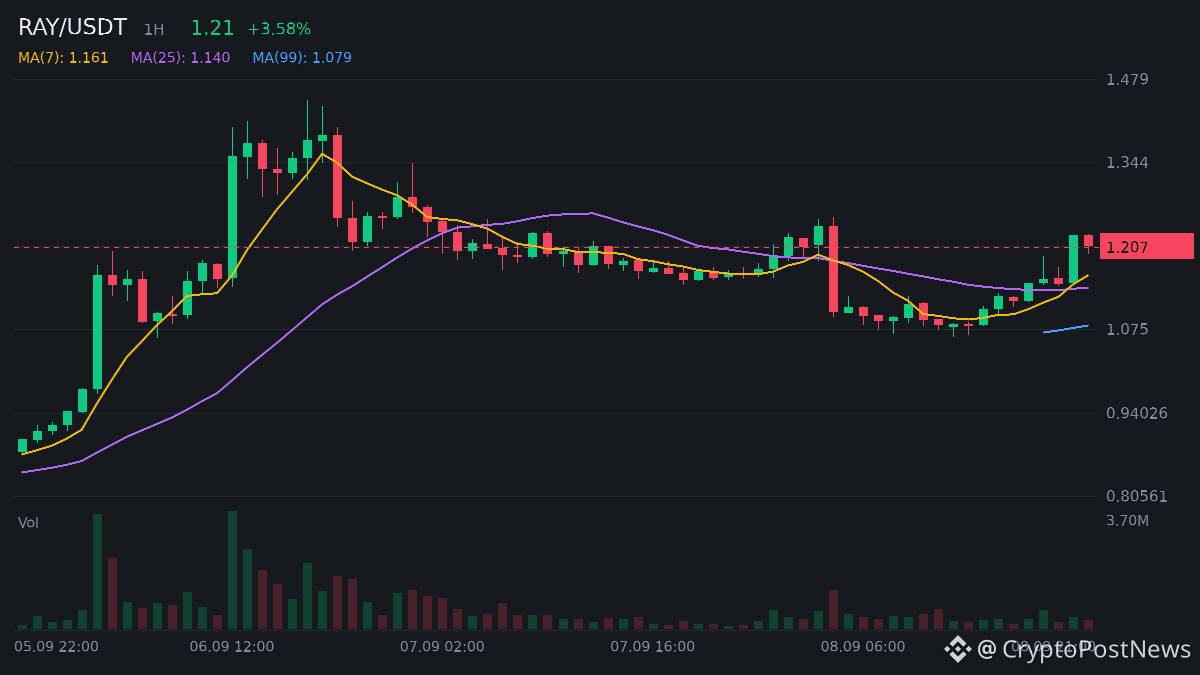Viewport: 1200px width, 675px height.
Task: Click the CryptoPostNews watermark text
Action: tap(1084, 649)
